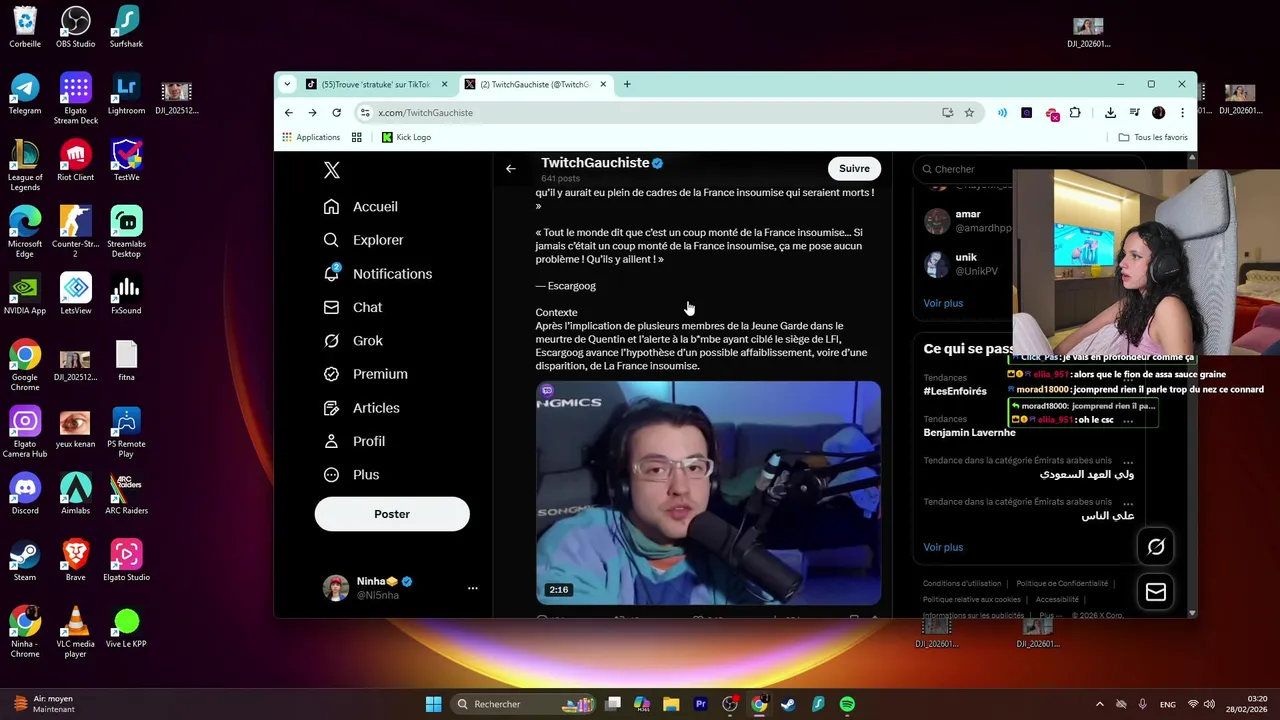
Task: Open Chat in X sidebar
Action: pyautogui.click(x=353, y=307)
